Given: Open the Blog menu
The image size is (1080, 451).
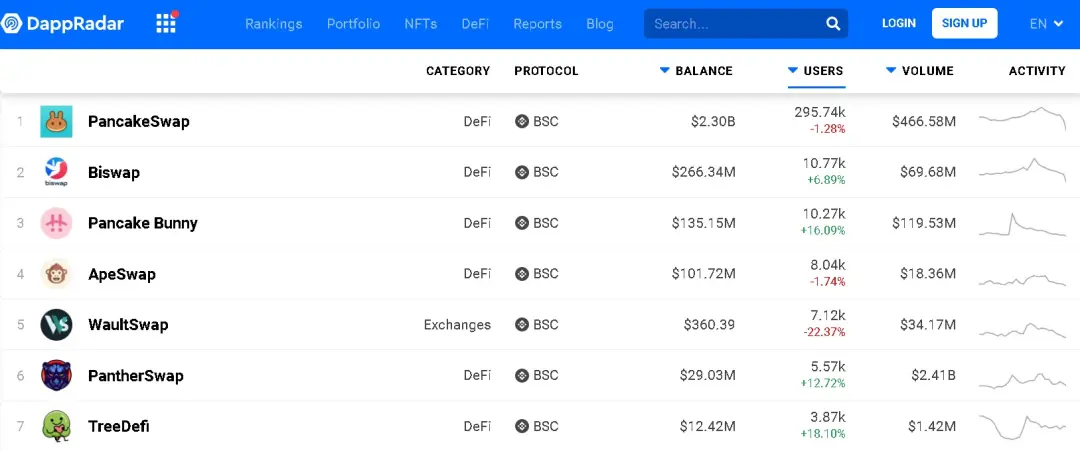Looking at the screenshot, I should [x=600, y=24].
